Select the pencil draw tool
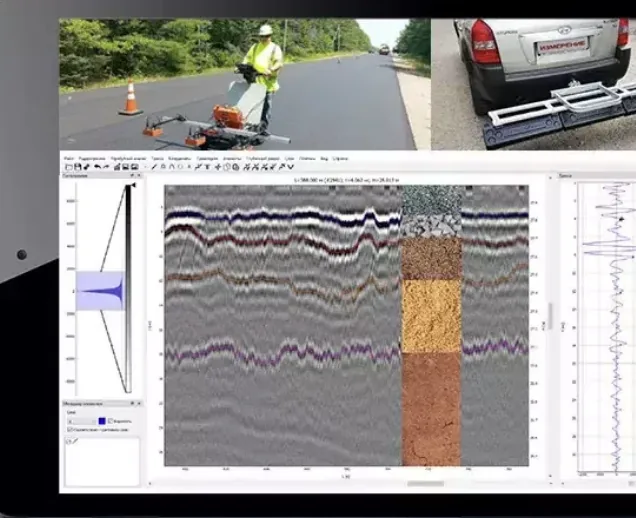This screenshot has height=518, width=636. 154,167
